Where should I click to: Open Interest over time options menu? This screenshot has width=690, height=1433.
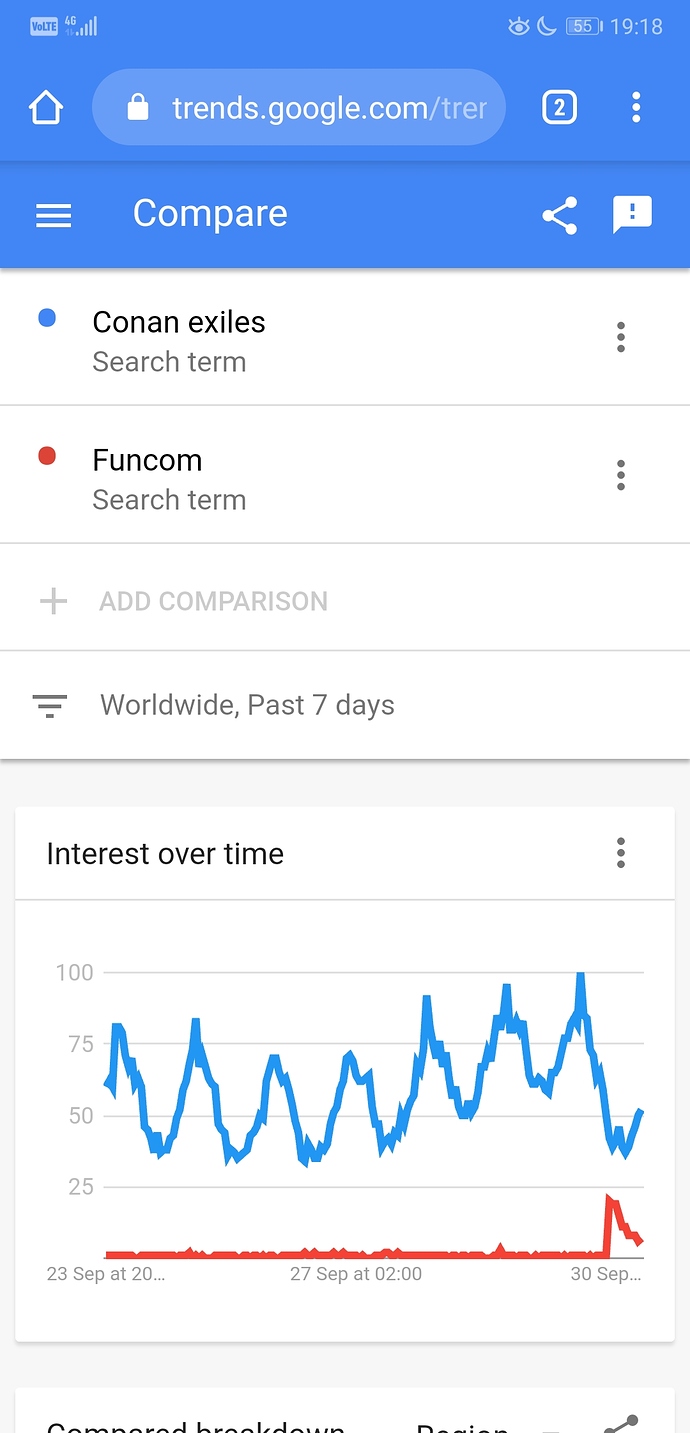point(621,853)
